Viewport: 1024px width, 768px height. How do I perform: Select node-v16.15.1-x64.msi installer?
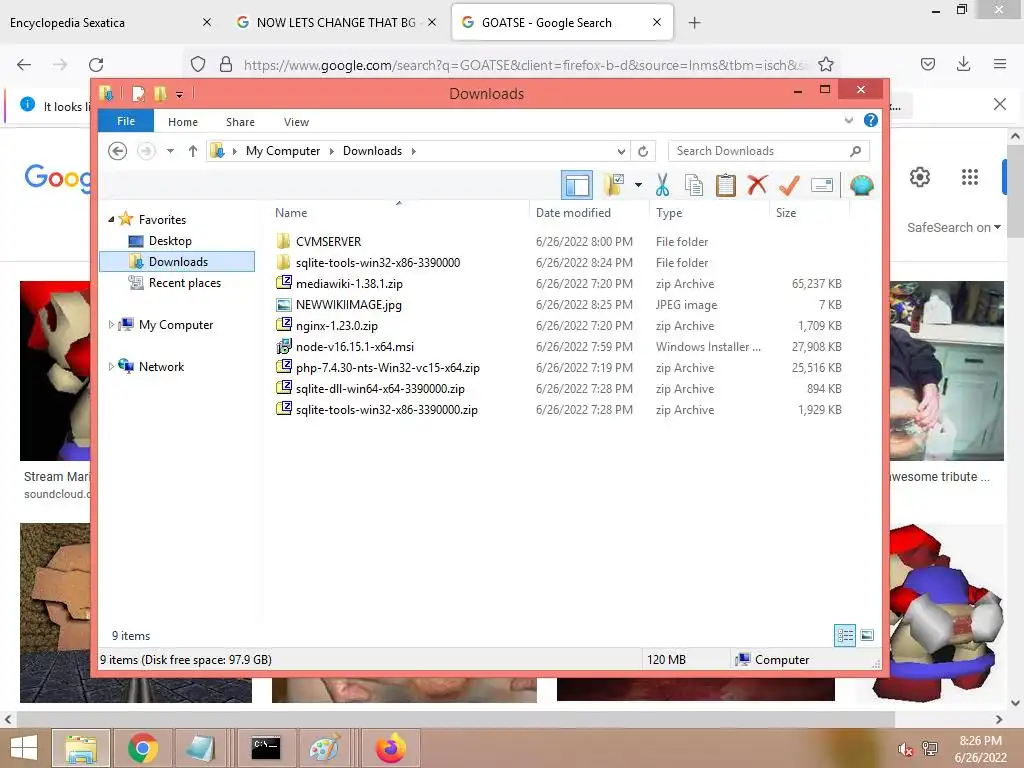(x=355, y=347)
